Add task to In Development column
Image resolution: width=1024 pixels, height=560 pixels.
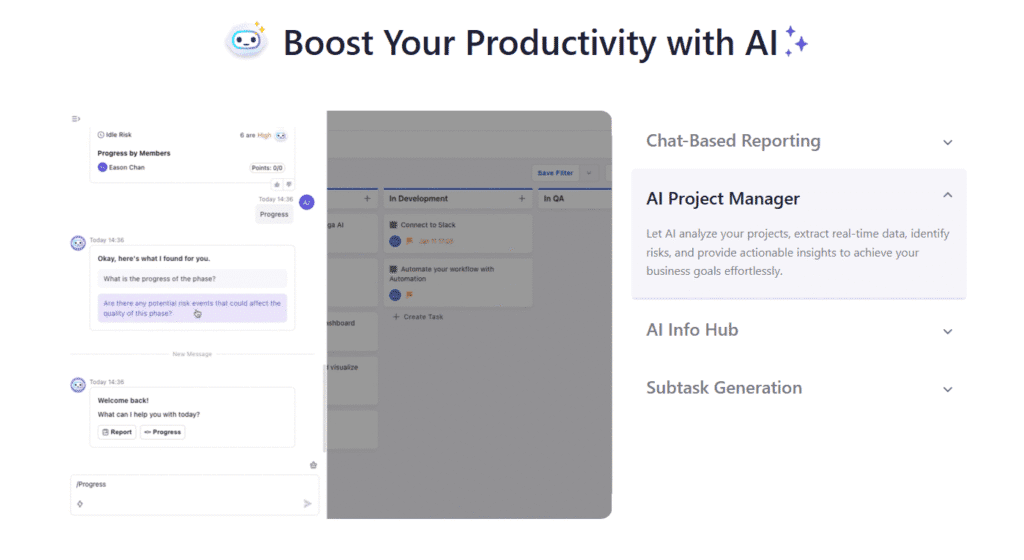[522, 198]
